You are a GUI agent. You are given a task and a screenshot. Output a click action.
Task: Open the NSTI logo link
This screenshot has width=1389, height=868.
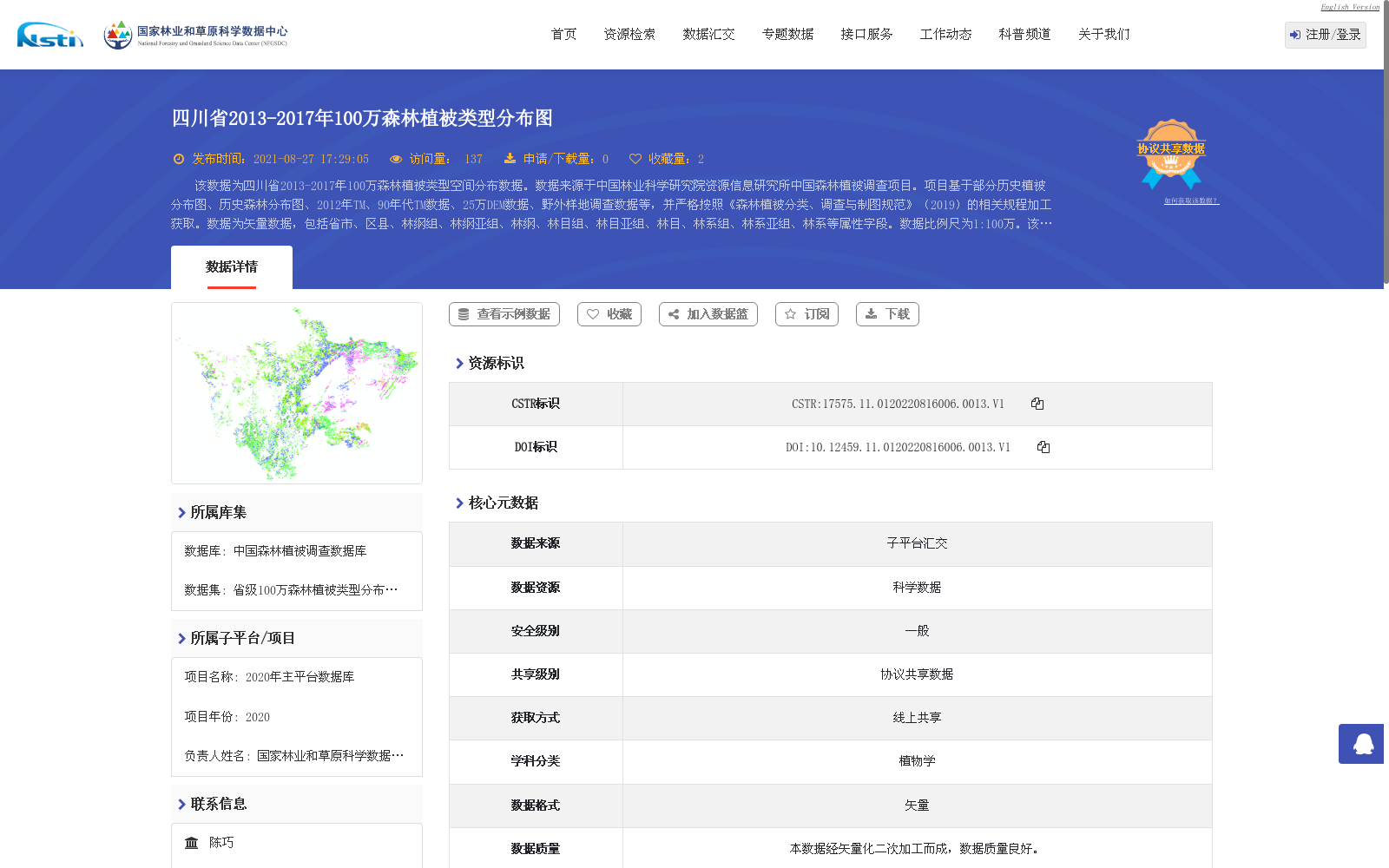50,35
